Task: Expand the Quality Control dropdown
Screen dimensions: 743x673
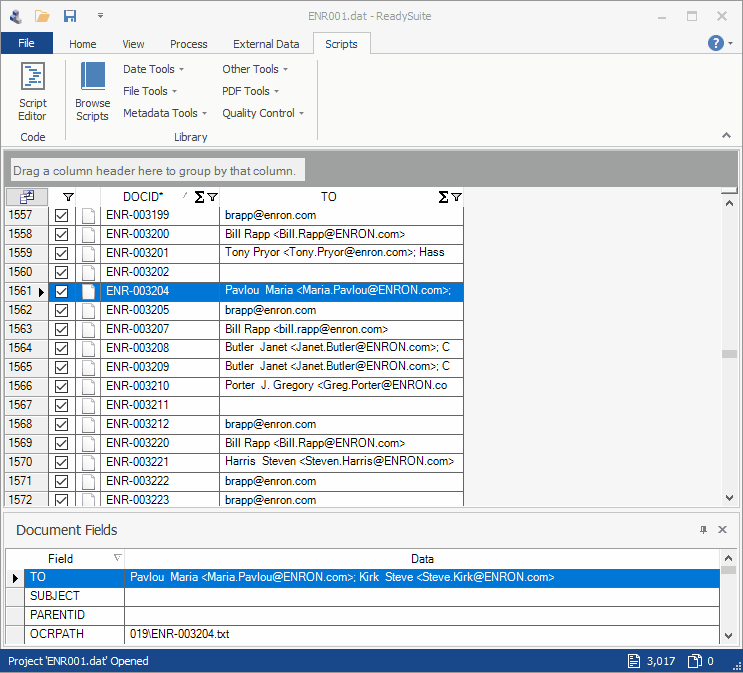Action: pos(263,113)
